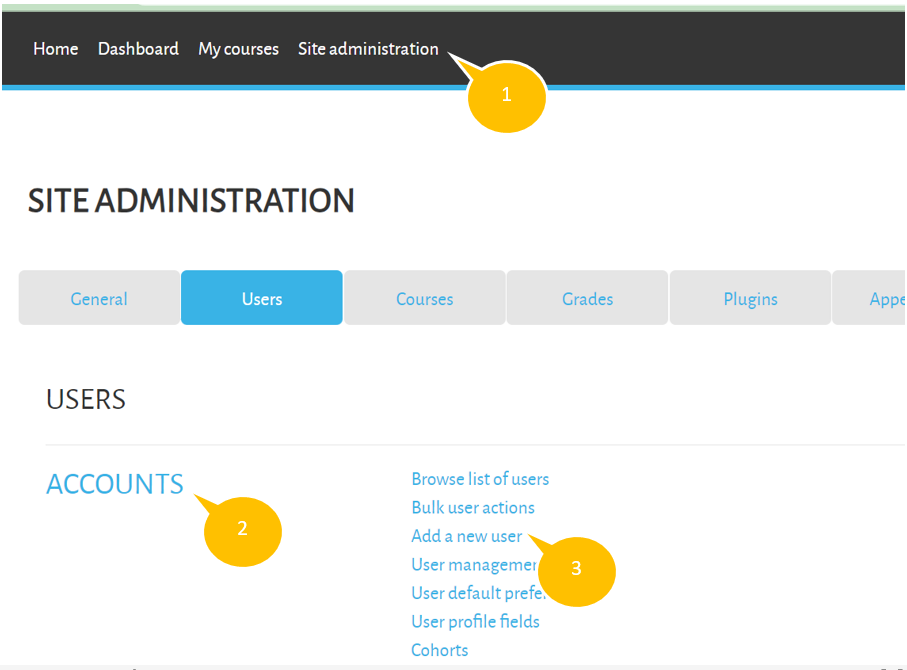Open the User default preferences link
Image resolution: width=907 pixels, height=670 pixels.
pyautogui.click(x=472, y=593)
